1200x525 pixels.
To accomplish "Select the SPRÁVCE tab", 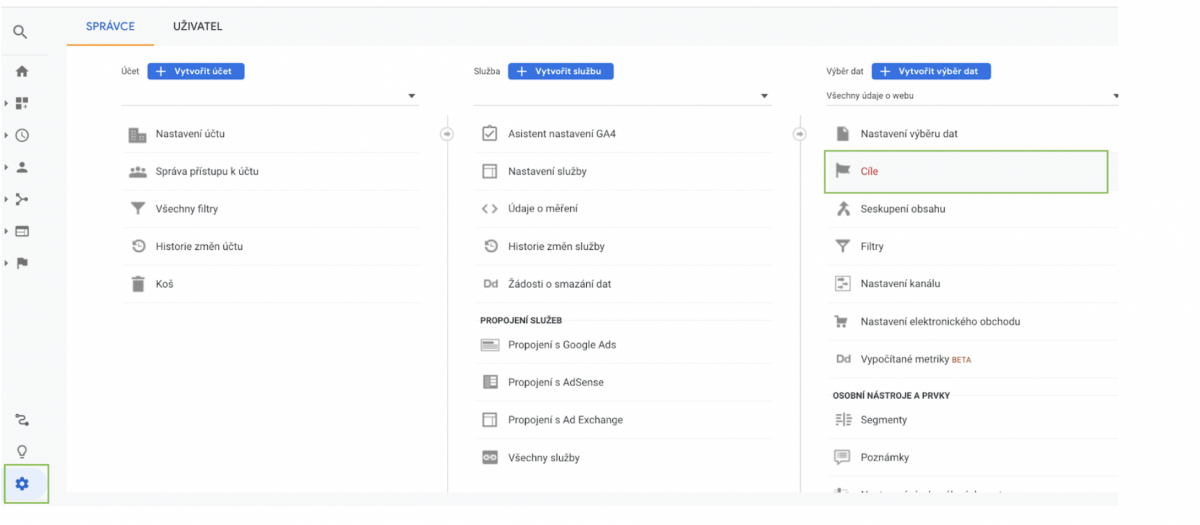I will coord(110,26).
